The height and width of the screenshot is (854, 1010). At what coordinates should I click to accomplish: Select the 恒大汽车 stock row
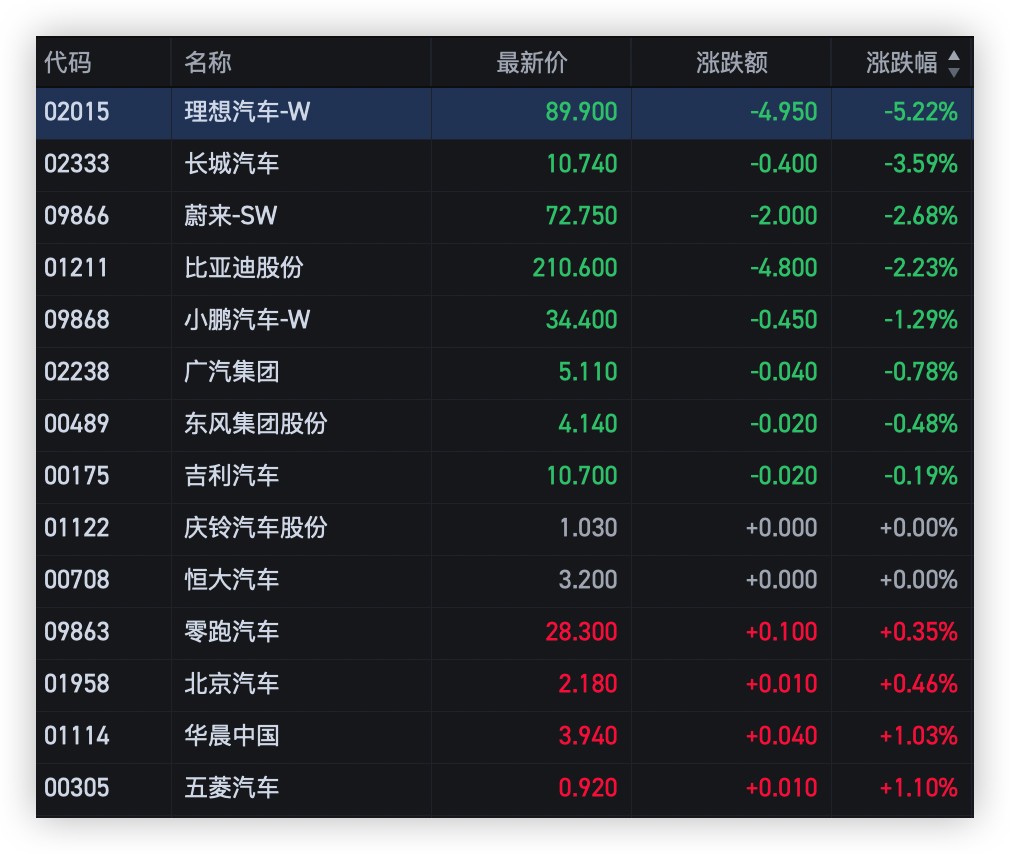coord(232,580)
